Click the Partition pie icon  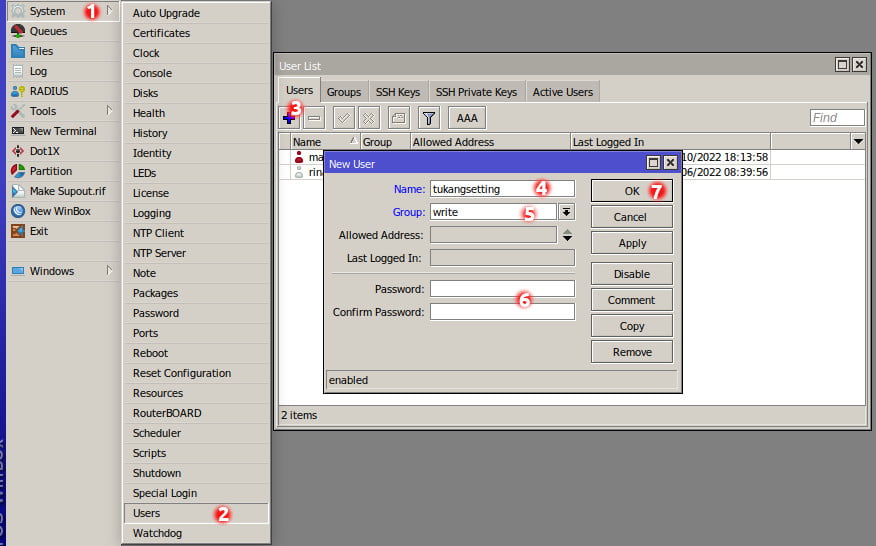pyautogui.click(x=18, y=171)
